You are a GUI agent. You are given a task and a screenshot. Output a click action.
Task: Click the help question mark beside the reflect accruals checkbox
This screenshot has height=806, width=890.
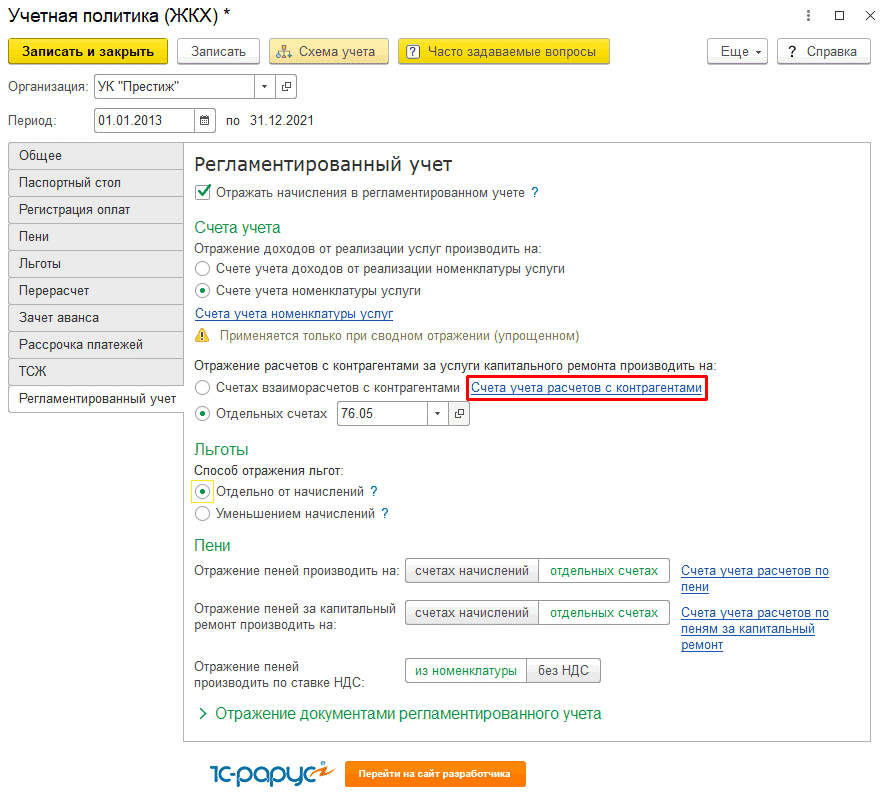click(x=535, y=193)
